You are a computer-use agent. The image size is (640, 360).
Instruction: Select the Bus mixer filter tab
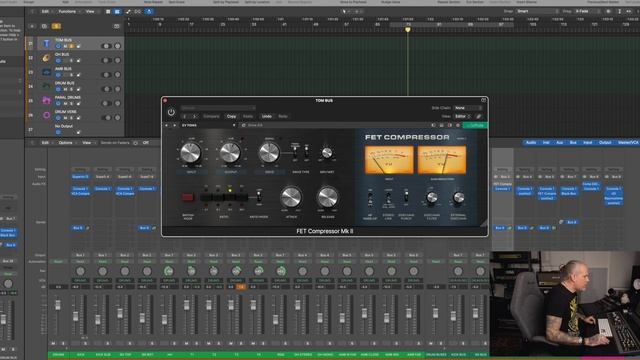(573, 142)
